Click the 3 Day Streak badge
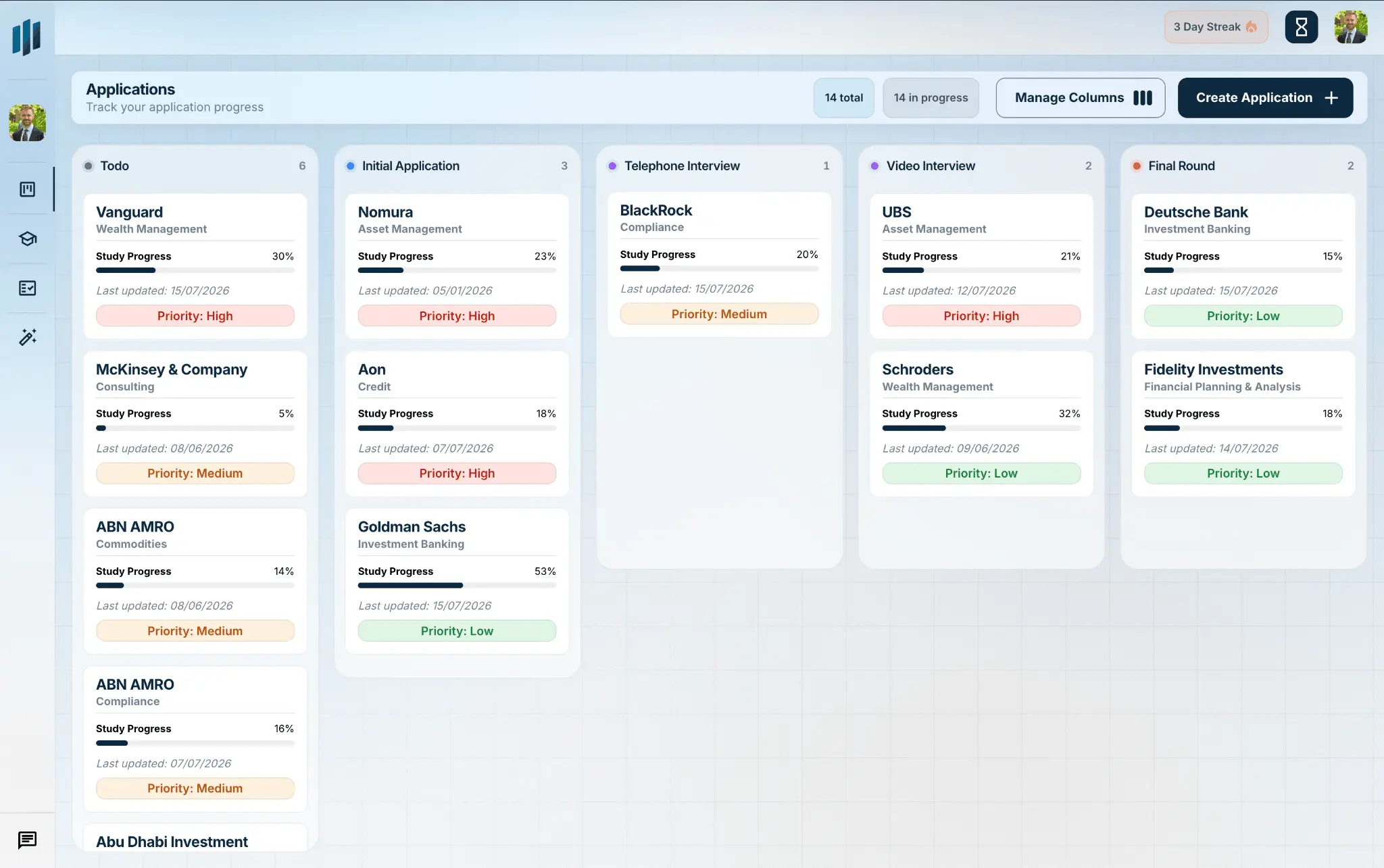 [x=1216, y=27]
